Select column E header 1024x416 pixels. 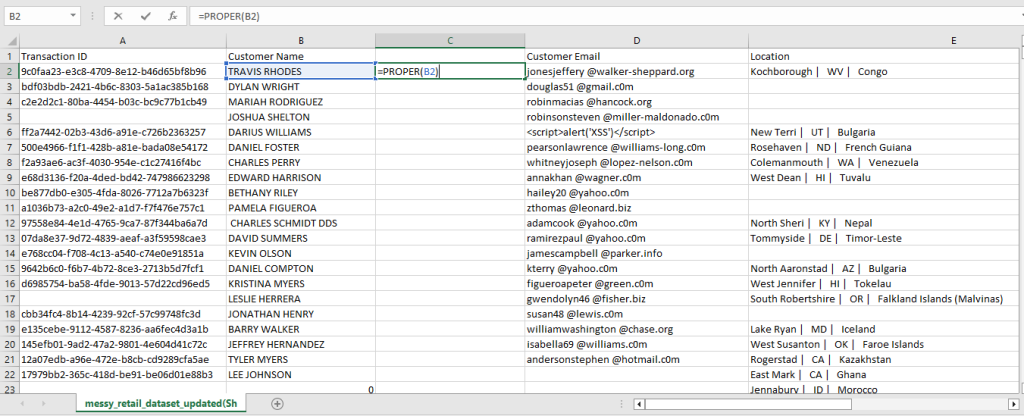coord(882,40)
